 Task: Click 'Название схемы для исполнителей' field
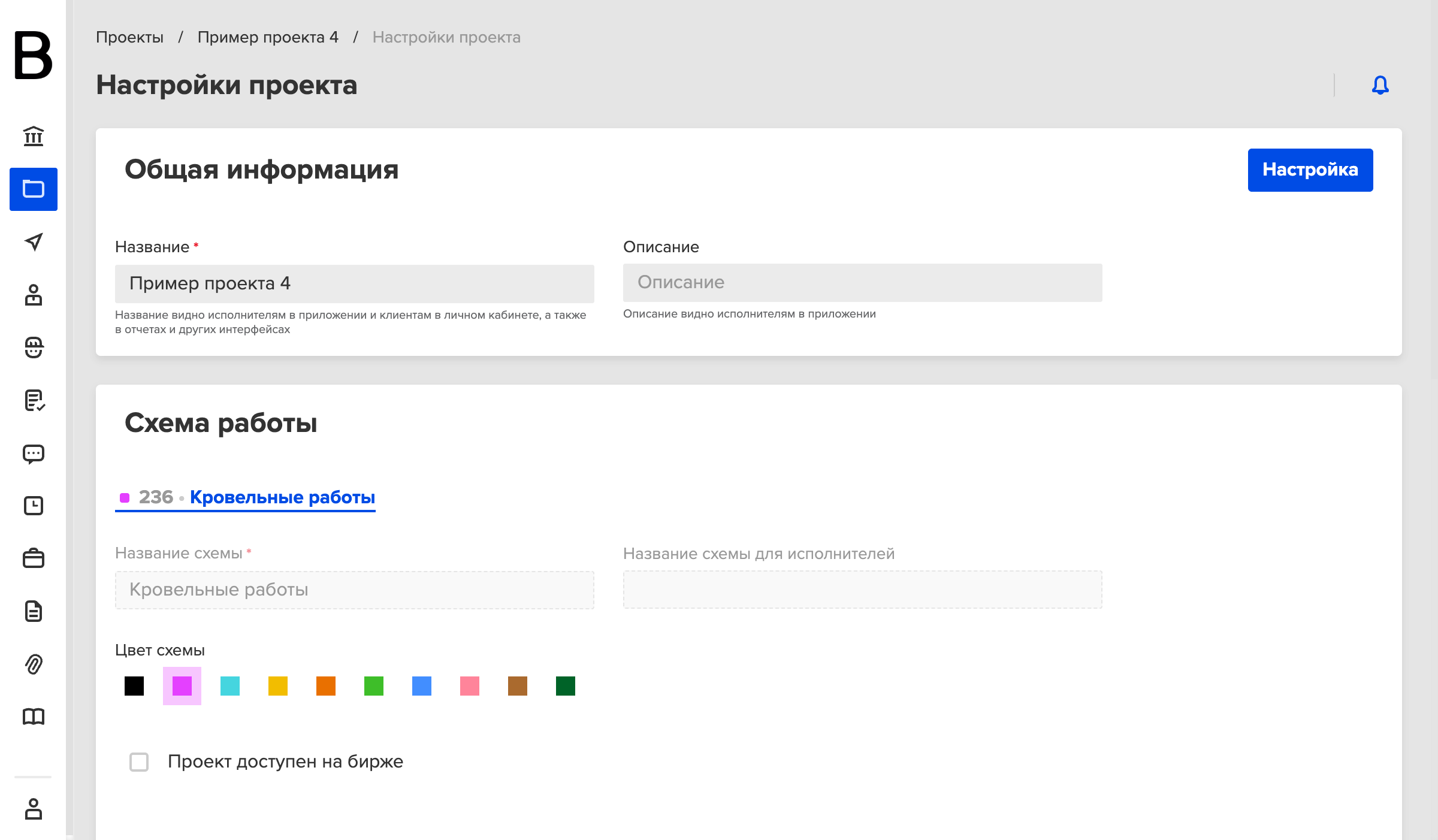tap(863, 590)
